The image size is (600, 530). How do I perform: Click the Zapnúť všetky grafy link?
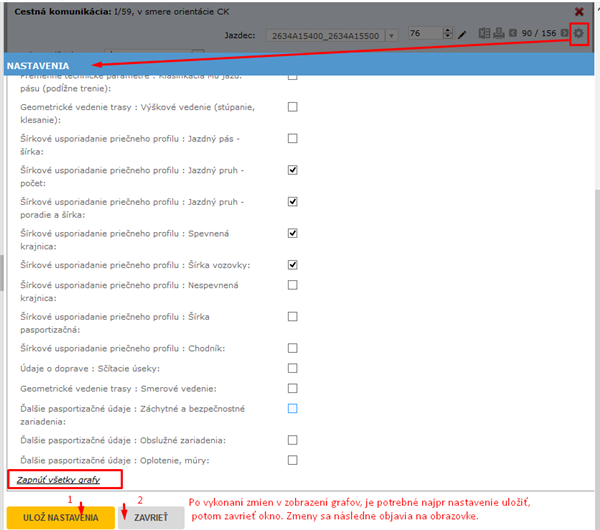[58, 480]
